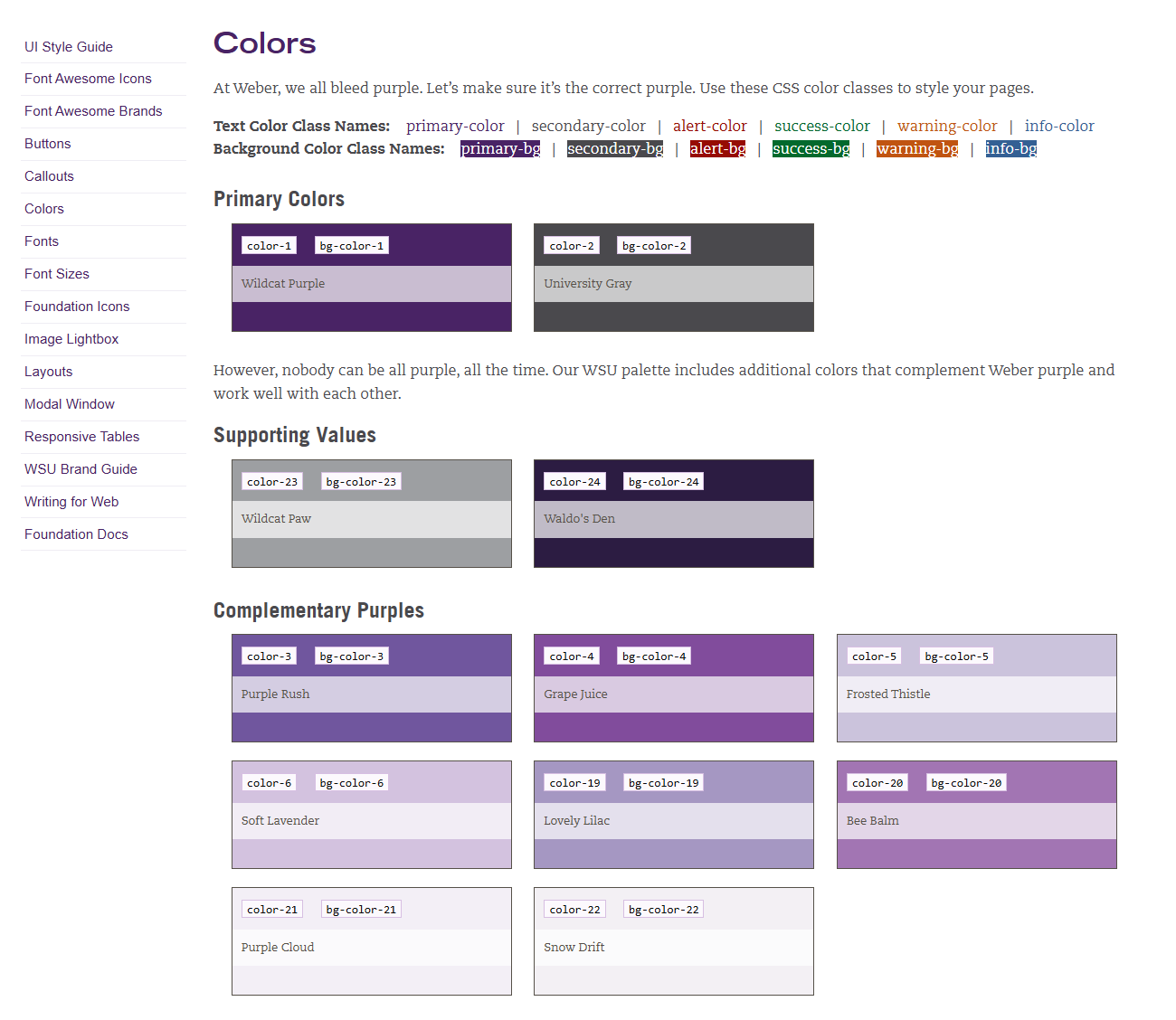Click the bg-color-22 code tag
Image resolution: width=1176 pixels, height=1020 pixels.
pos(664,909)
